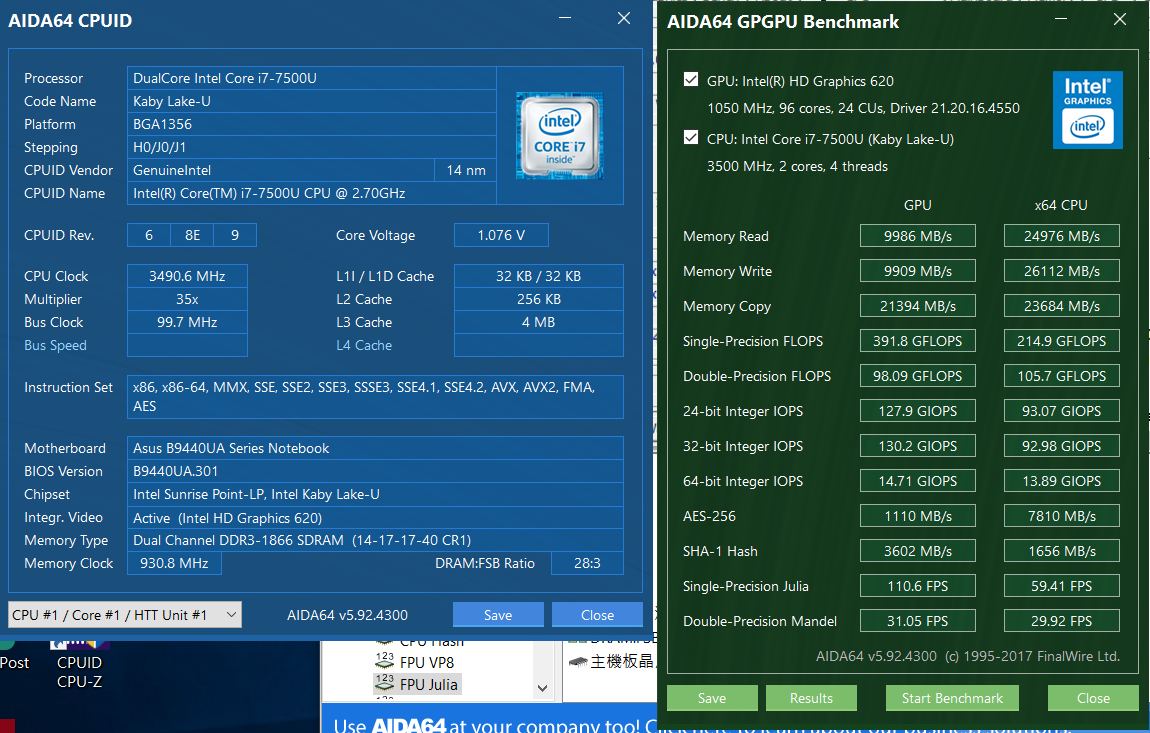Click the CPUID Vendor value 'GenuineIntel'
1150x733 pixels.
[x=281, y=170]
